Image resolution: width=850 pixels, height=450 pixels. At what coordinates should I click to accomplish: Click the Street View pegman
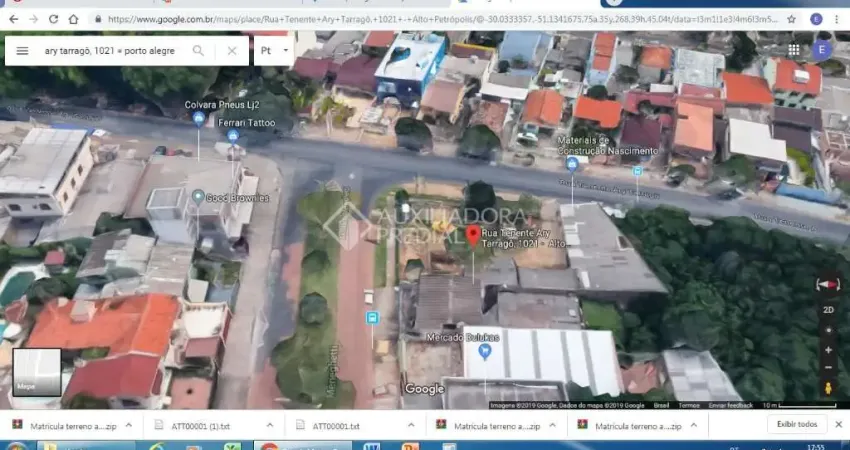coord(828,388)
